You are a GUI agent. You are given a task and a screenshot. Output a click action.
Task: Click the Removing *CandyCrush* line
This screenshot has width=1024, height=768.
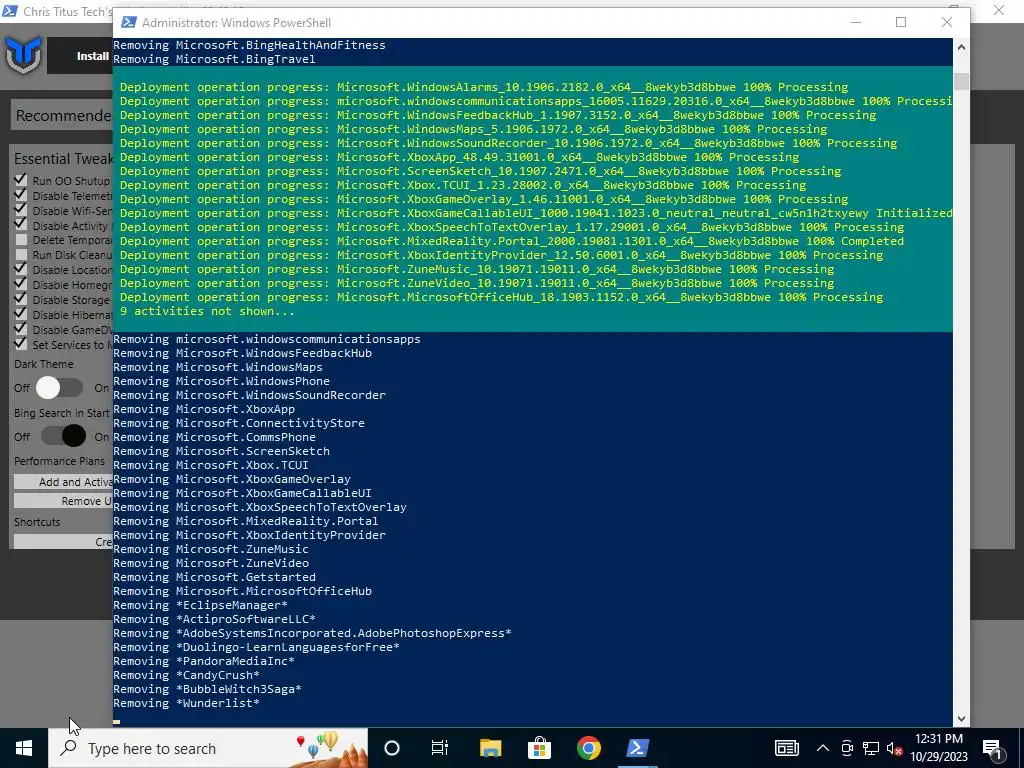click(x=187, y=675)
